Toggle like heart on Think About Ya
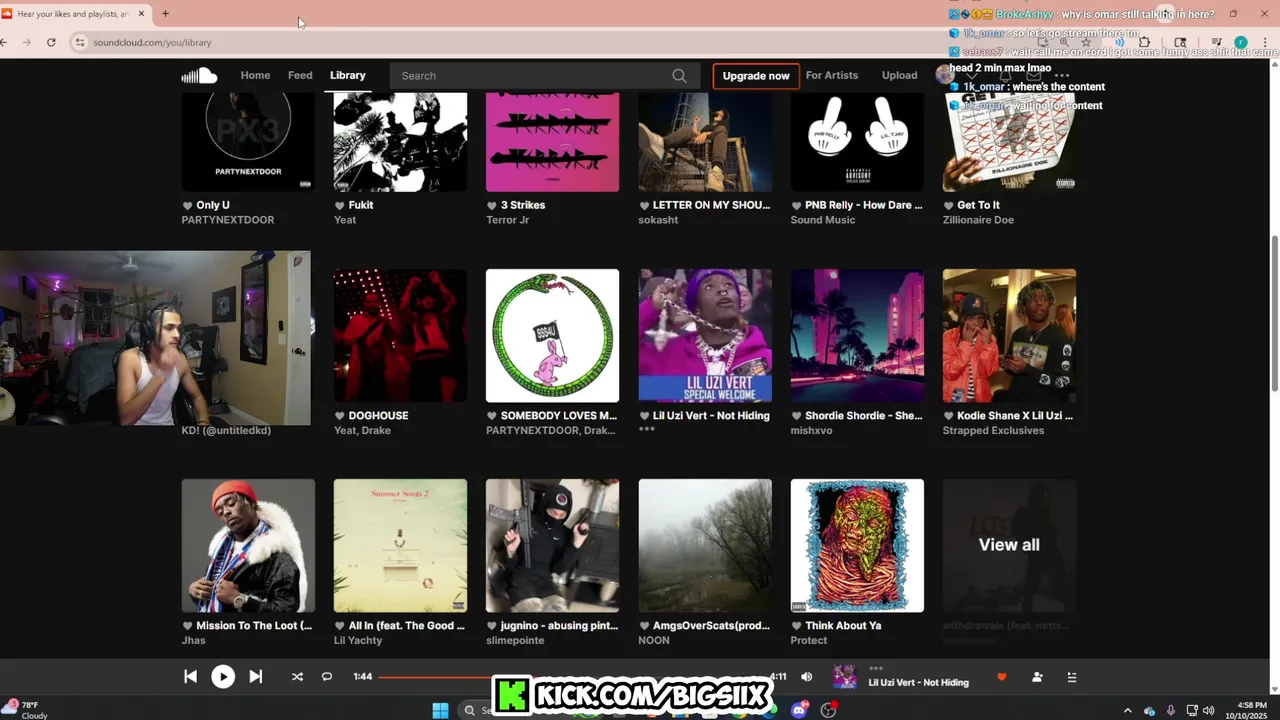1280x720 pixels. coord(796,626)
